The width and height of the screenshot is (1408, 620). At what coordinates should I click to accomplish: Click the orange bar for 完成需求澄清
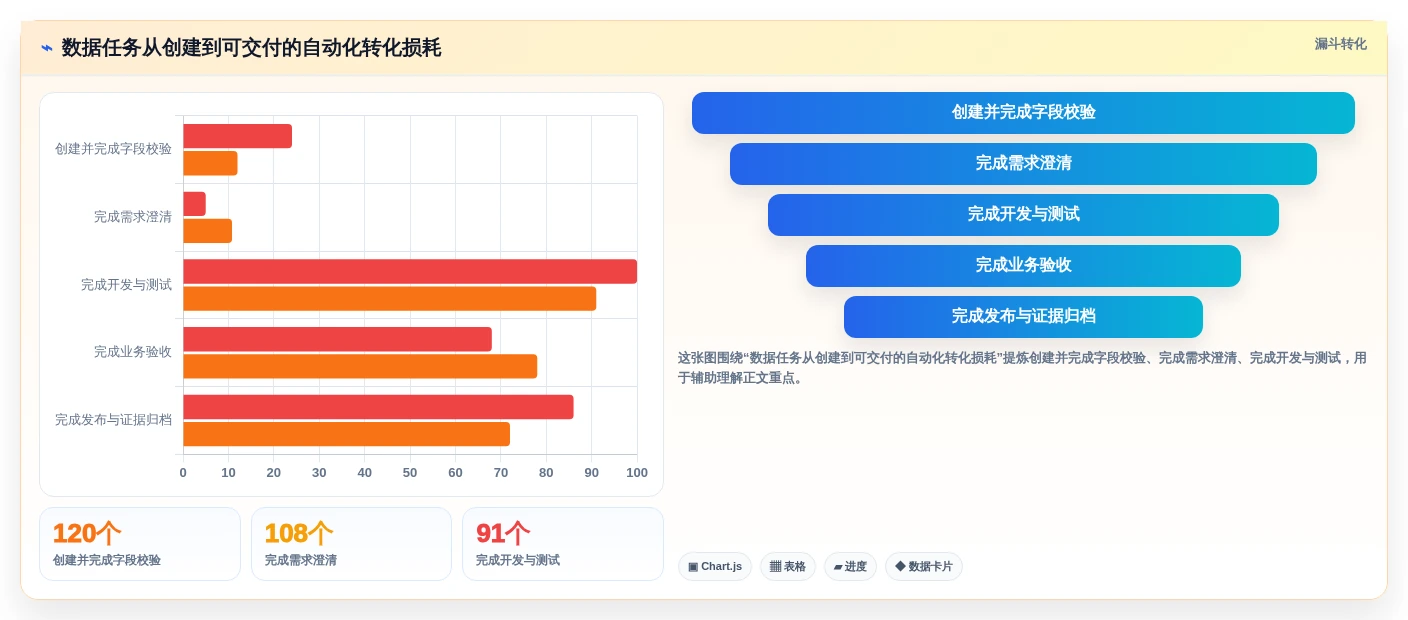[x=207, y=231]
